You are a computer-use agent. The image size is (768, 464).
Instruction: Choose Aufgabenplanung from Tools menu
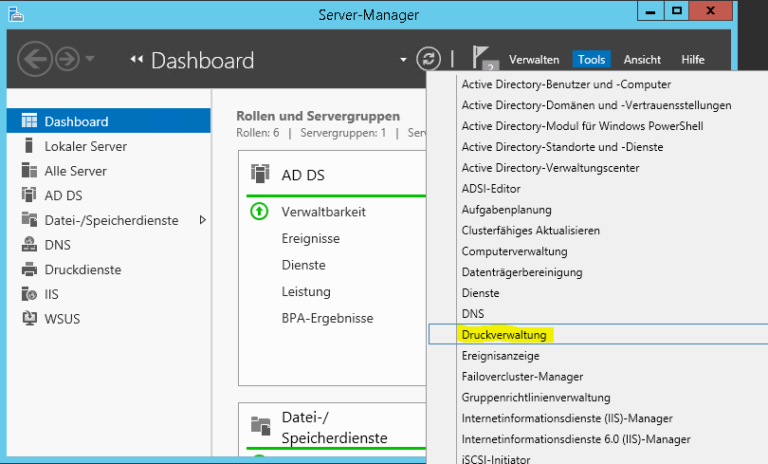pyautogui.click(x=506, y=210)
